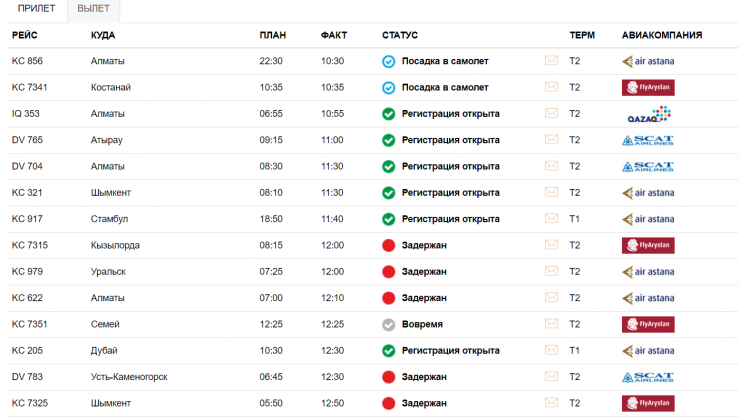Open flight number KC 979 to Уральск
The height and width of the screenshot is (419, 740).
27,272
